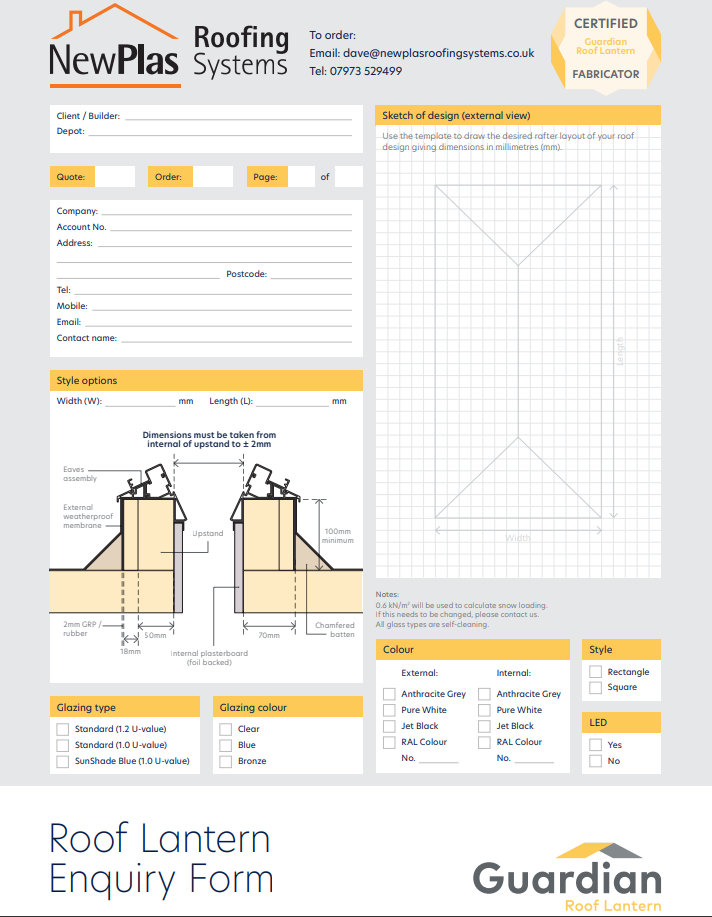Viewport: 712px width, 917px height.
Task: Tick the SunShade Blue (1.0 U-value) checkbox
Action: coord(63,761)
